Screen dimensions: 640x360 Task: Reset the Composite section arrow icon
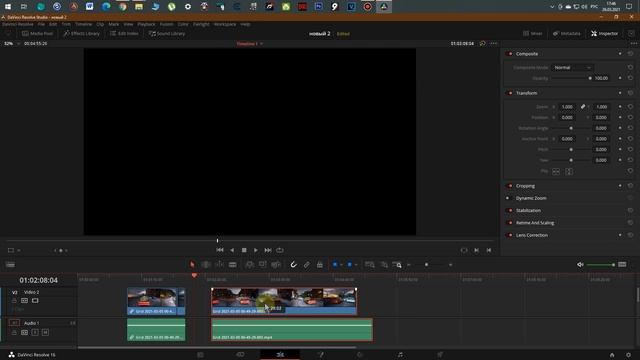point(630,54)
